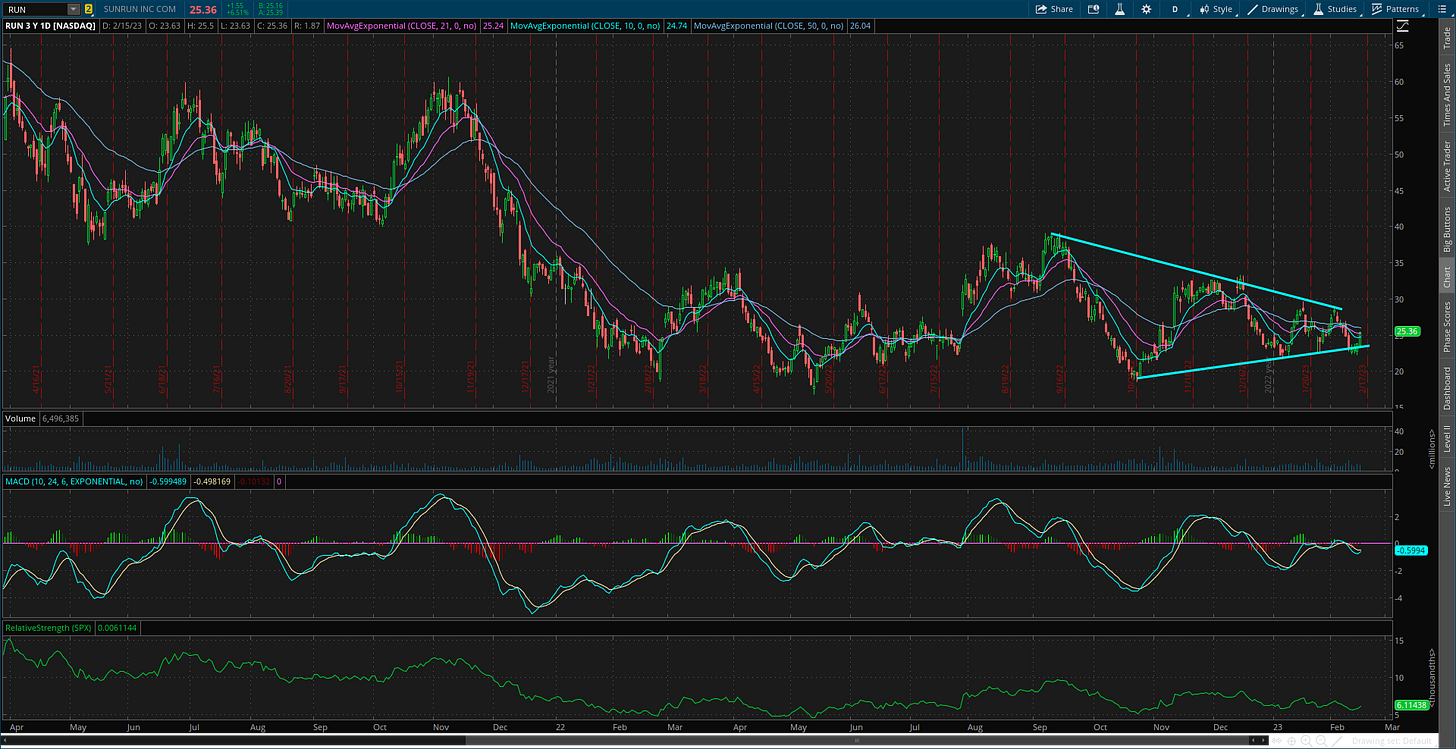Click the drawing line tool icon at bottom
1456x749 pixels.
pyautogui.click(x=1339, y=741)
